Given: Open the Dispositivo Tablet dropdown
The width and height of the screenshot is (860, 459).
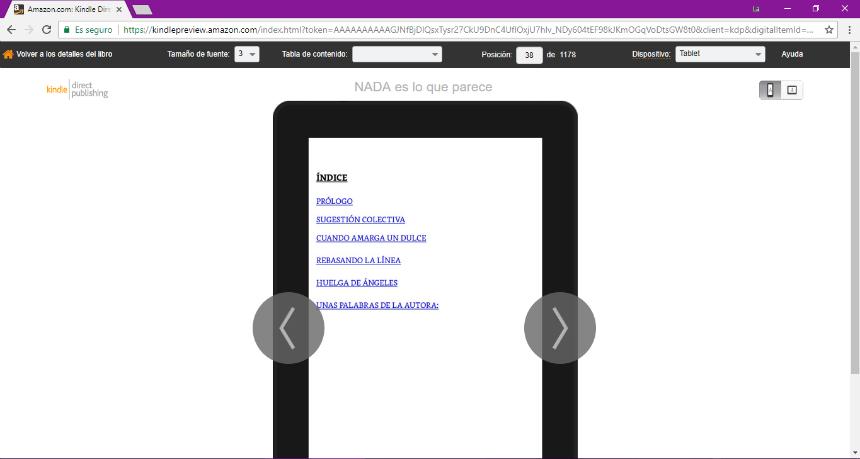Looking at the screenshot, I should [x=720, y=54].
